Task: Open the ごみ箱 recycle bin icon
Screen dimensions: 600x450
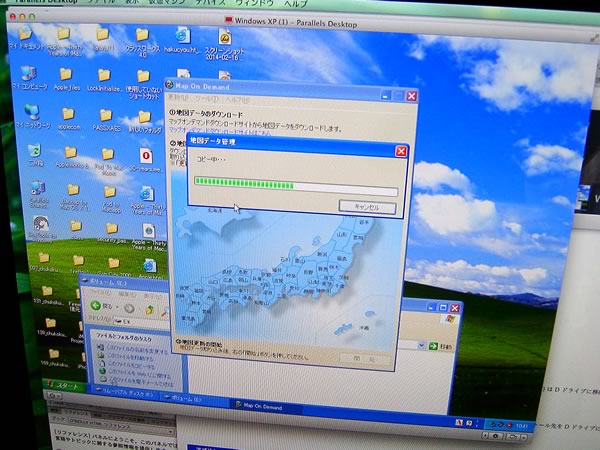Action: click(34, 150)
